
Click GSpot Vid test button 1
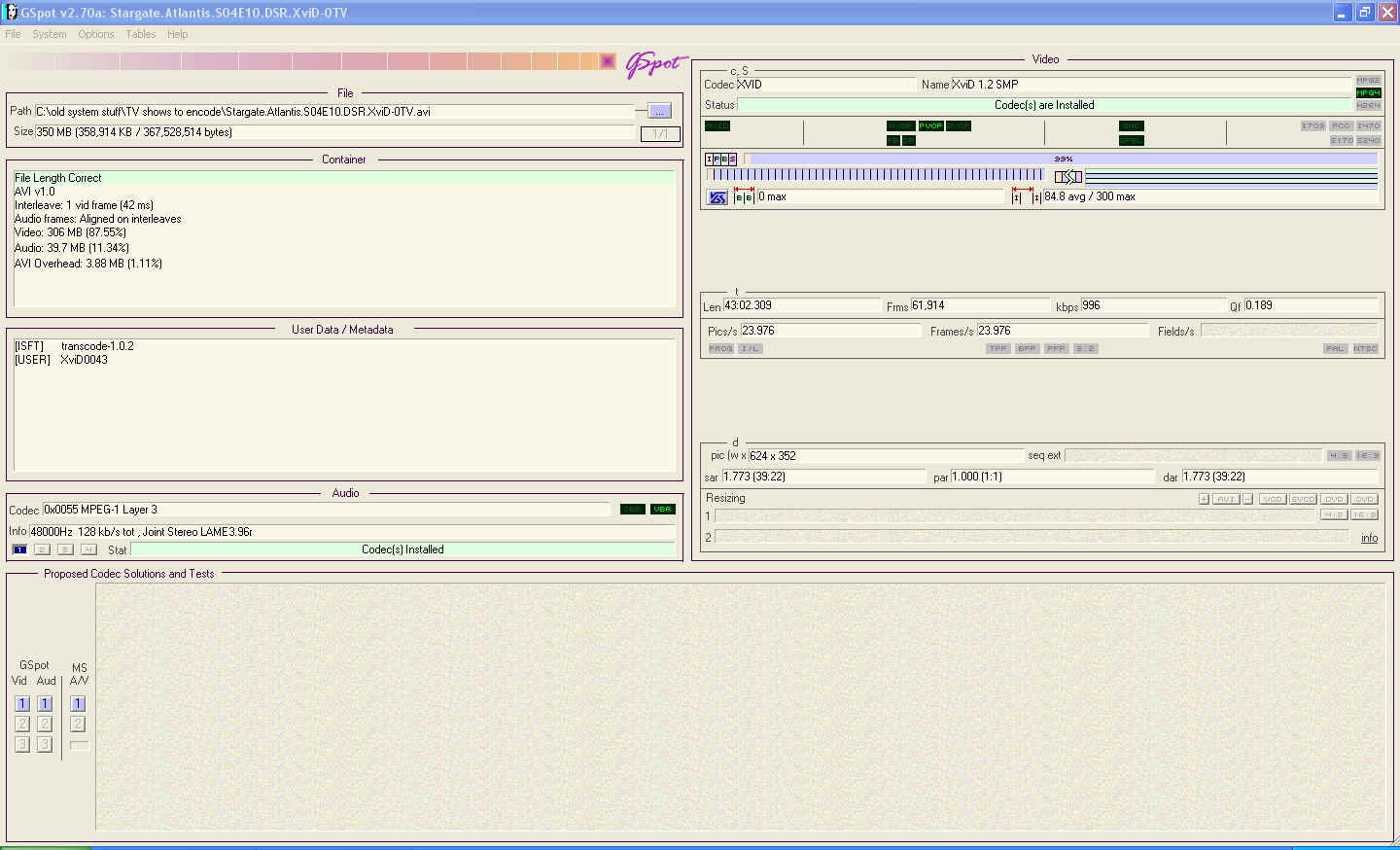[22, 703]
